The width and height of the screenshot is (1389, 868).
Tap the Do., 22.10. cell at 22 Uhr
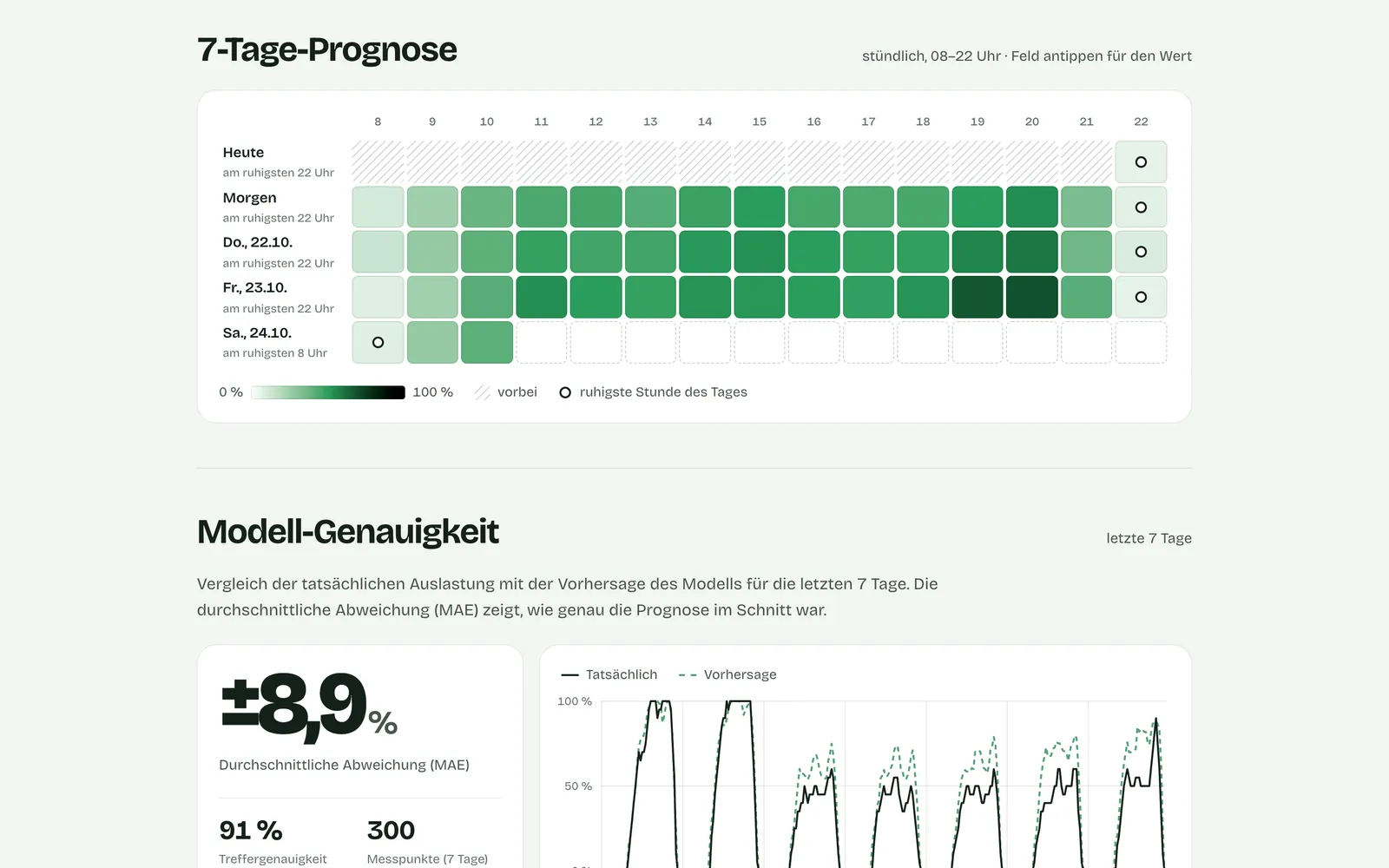(x=1141, y=252)
